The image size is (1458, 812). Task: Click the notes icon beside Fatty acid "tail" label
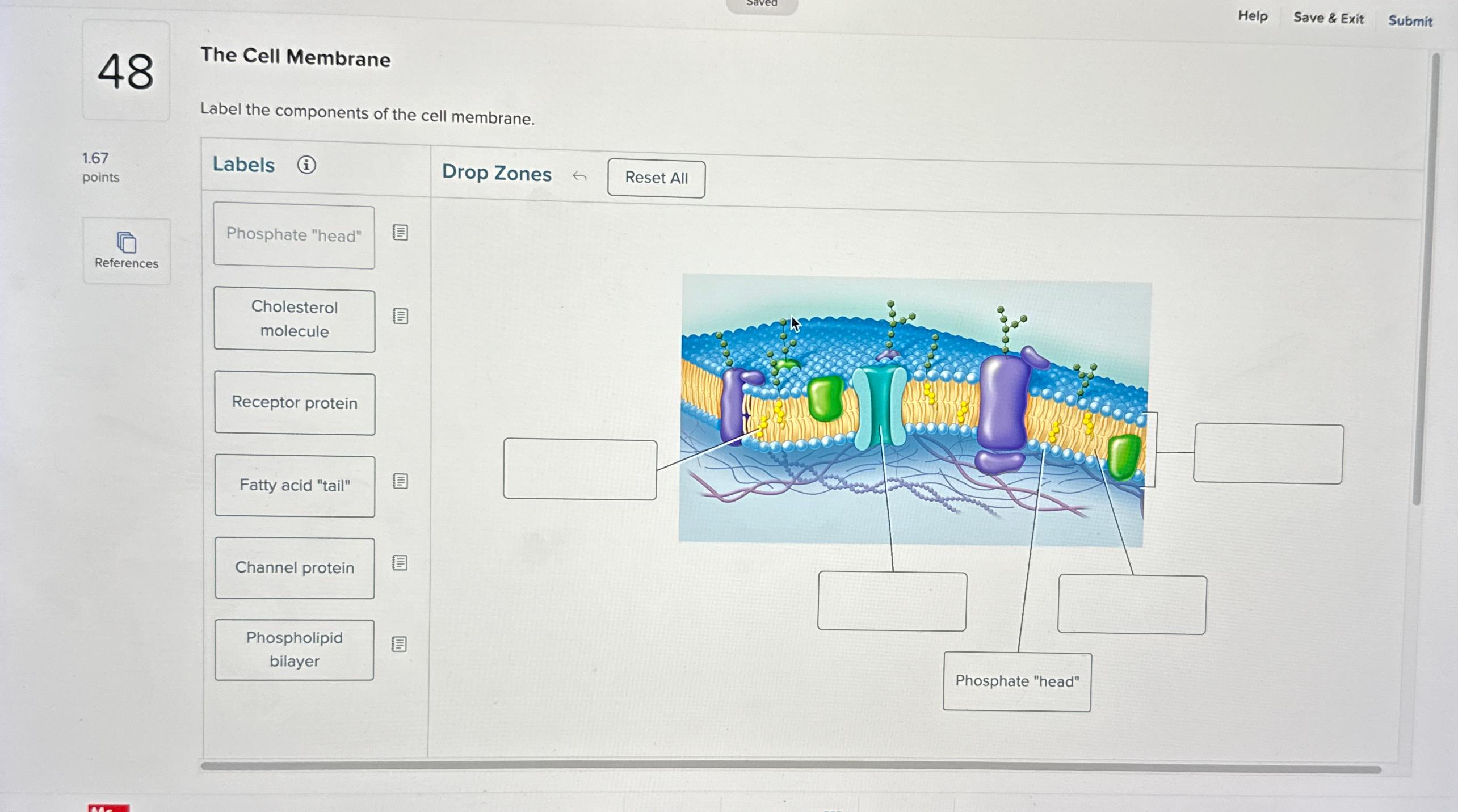[400, 481]
